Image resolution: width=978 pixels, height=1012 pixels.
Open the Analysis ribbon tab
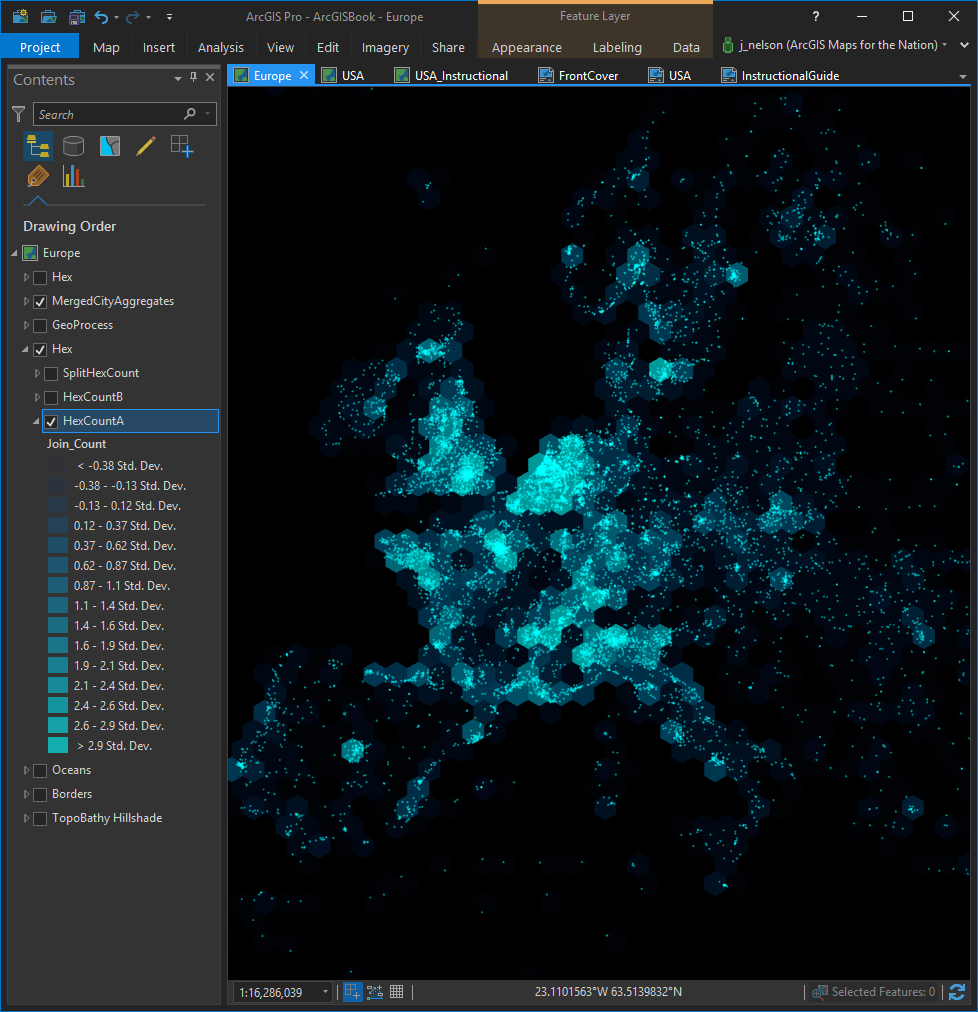click(x=220, y=47)
